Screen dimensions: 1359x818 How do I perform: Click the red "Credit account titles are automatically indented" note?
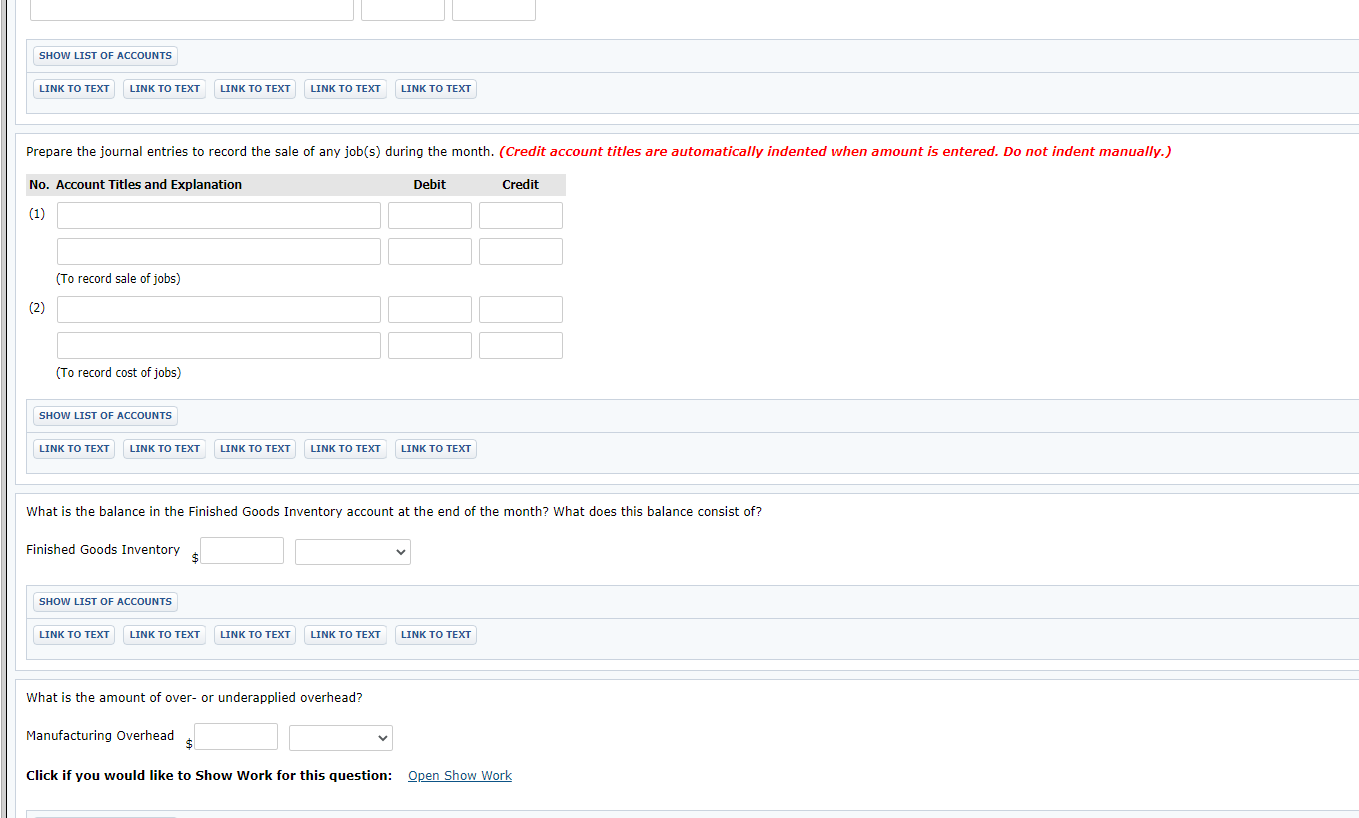(835, 152)
